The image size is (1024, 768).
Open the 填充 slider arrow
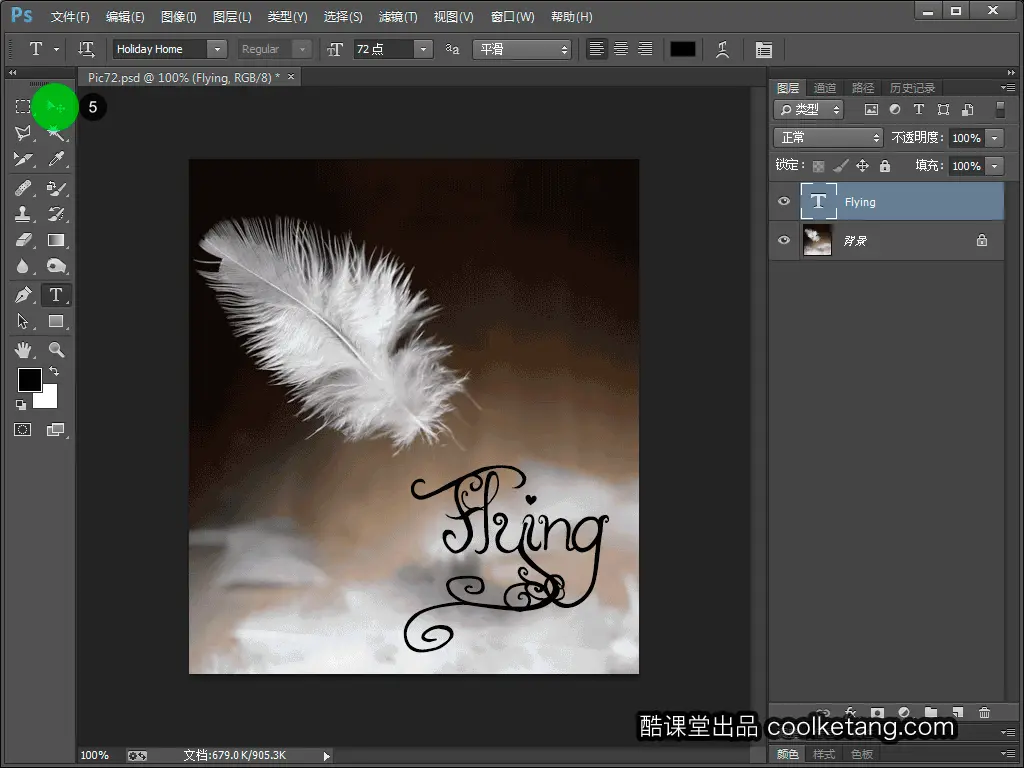coord(994,166)
